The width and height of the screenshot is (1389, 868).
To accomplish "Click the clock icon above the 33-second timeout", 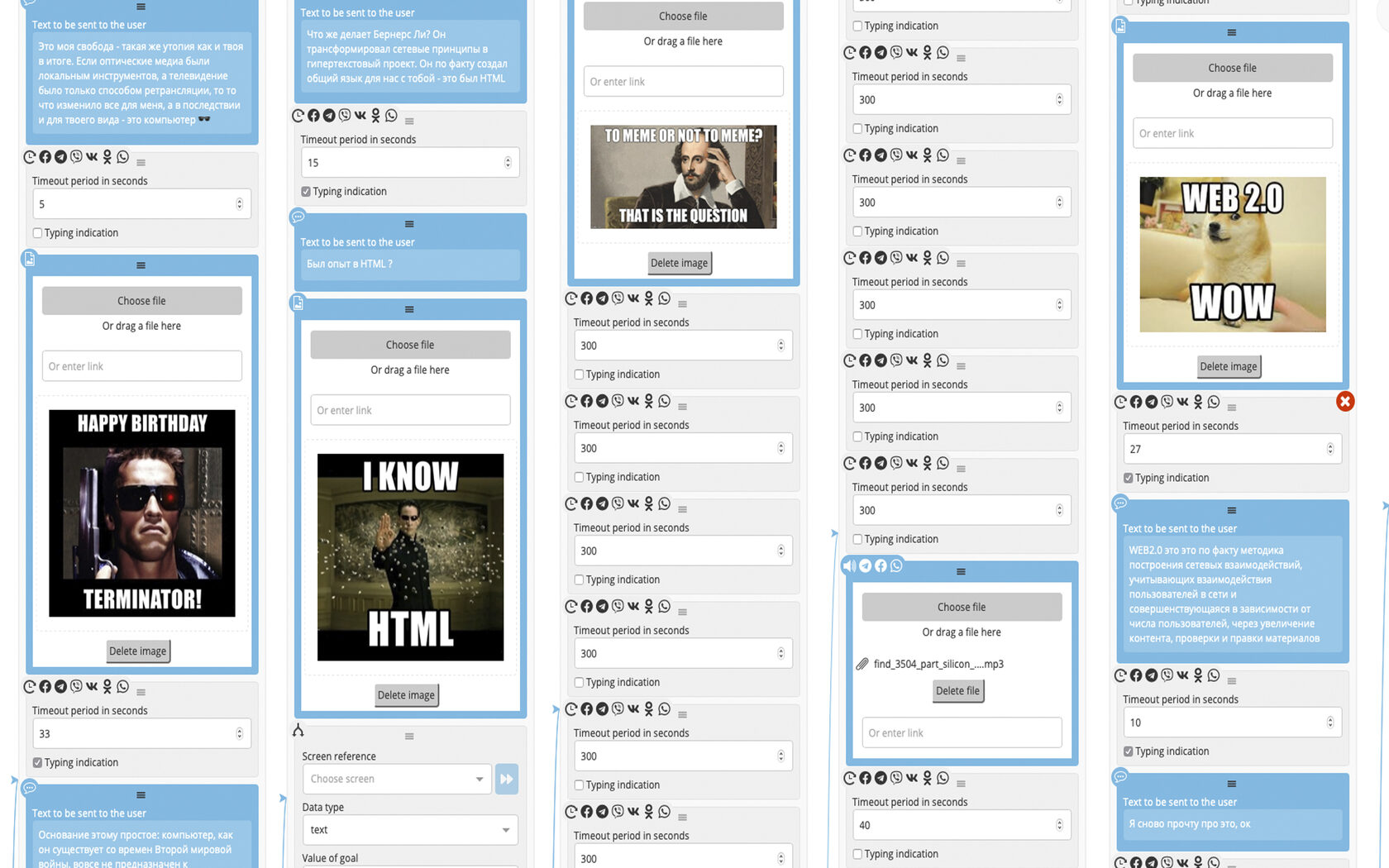I will (30, 686).
